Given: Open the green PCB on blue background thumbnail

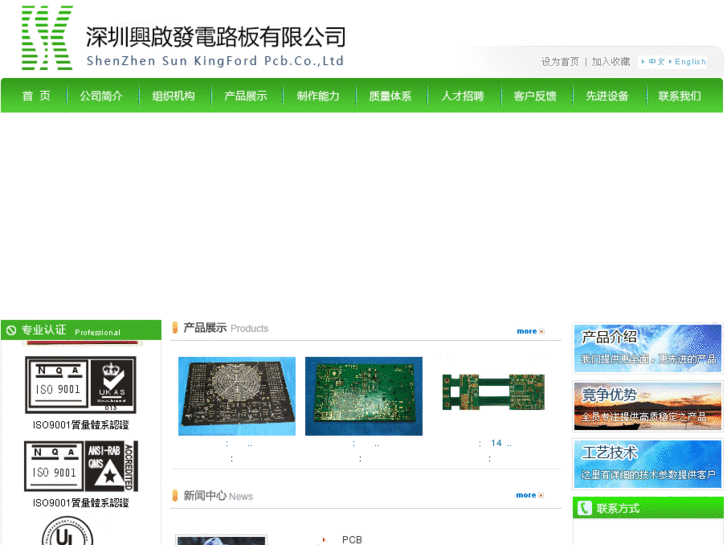Looking at the screenshot, I should click(364, 396).
